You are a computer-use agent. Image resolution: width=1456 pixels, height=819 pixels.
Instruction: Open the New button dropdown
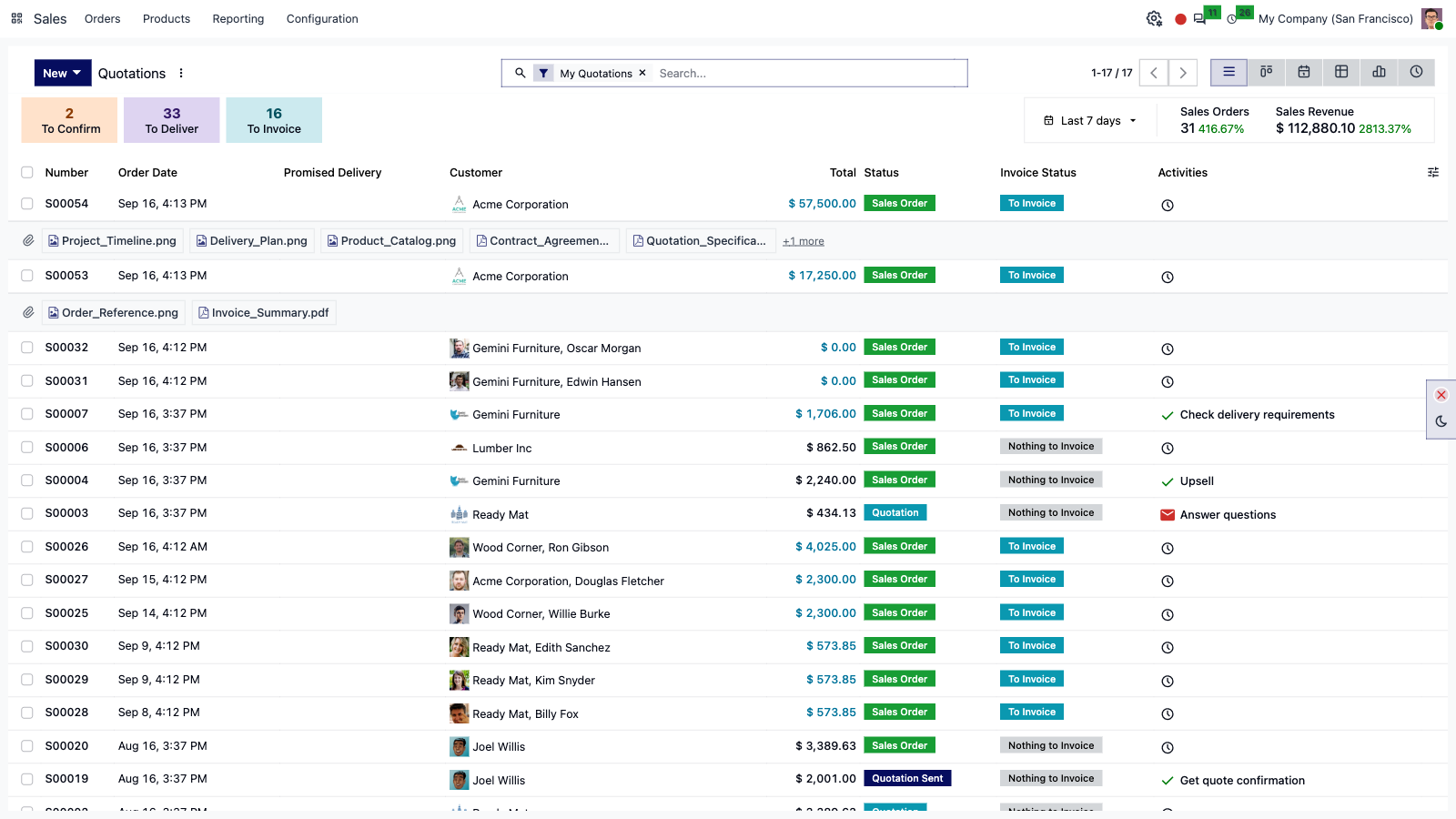click(x=63, y=73)
